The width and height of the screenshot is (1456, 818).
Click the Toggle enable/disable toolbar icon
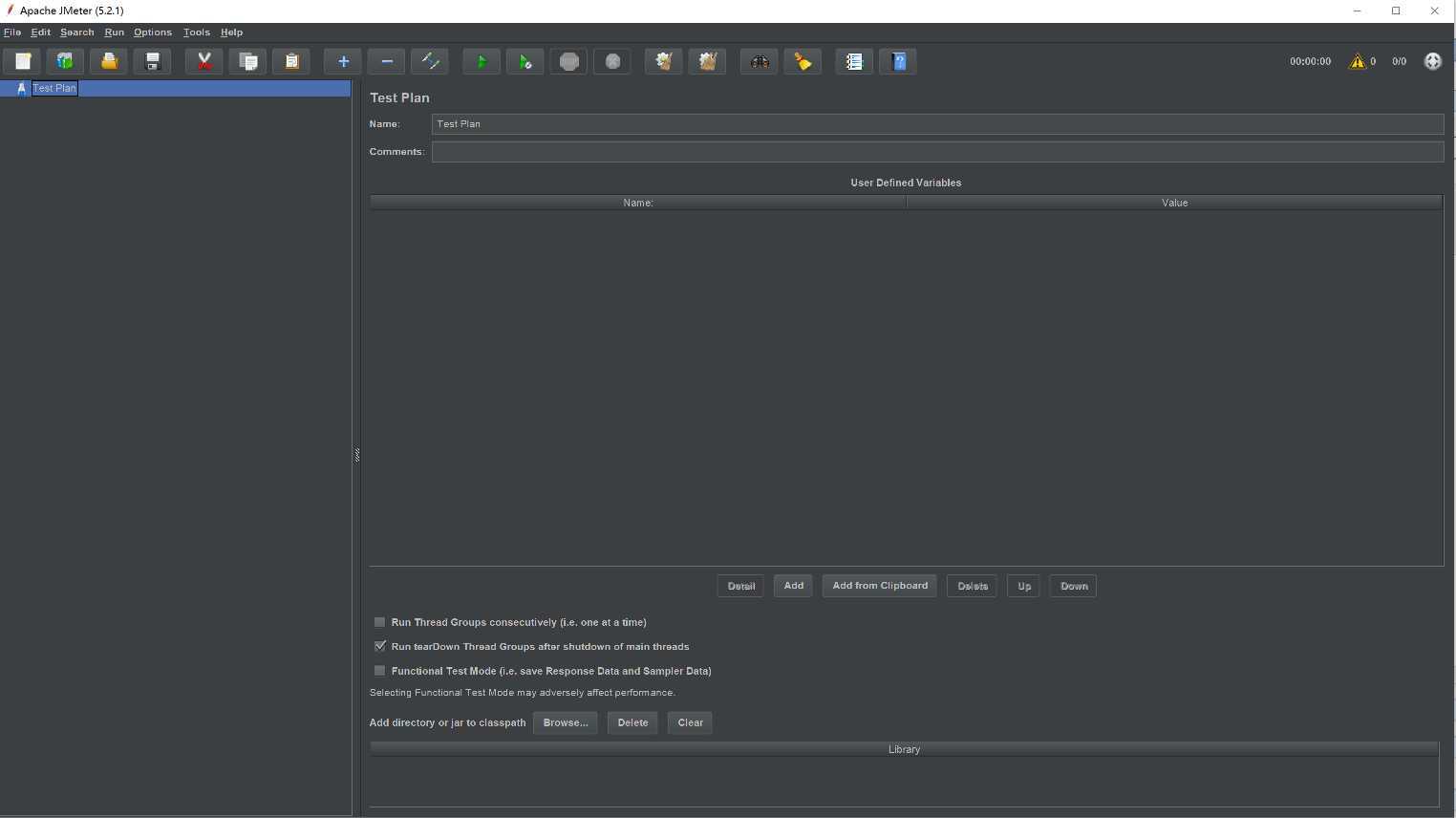coord(430,61)
